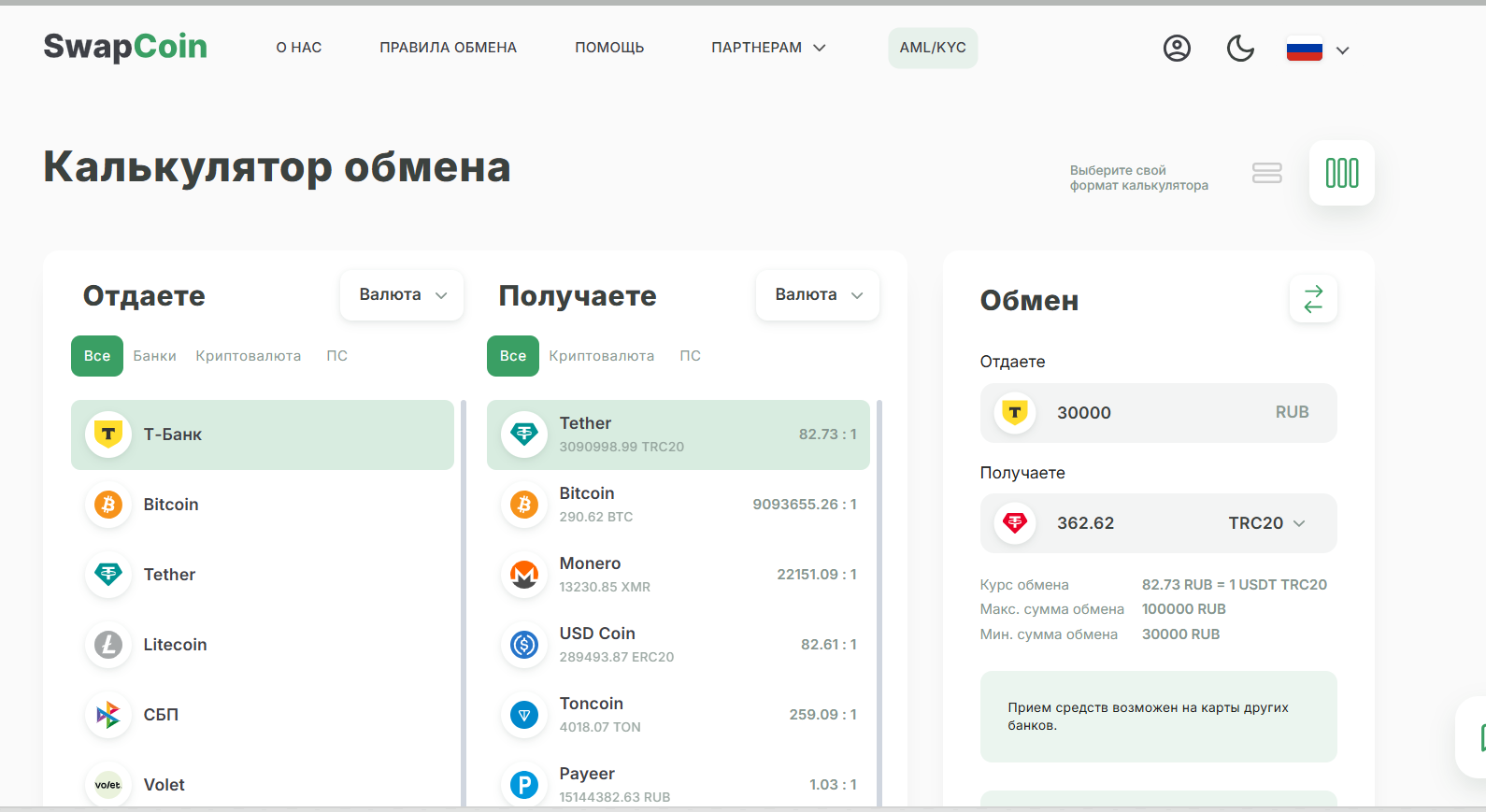The width and height of the screenshot is (1486, 812).
Task: Go to ПОМОЩЬ section
Action: pos(609,48)
